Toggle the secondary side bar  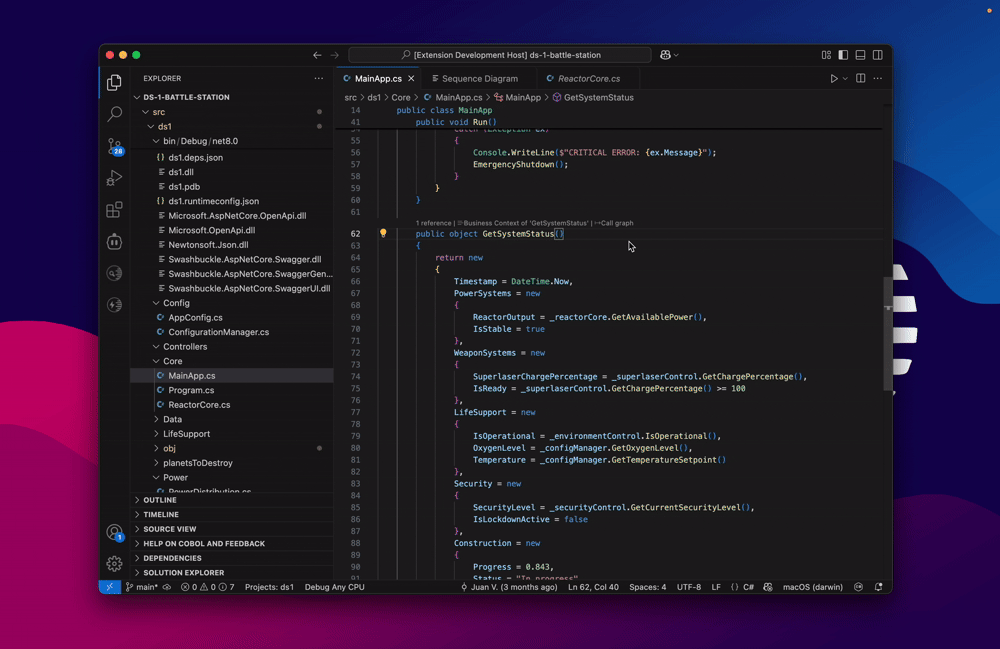click(x=877, y=55)
